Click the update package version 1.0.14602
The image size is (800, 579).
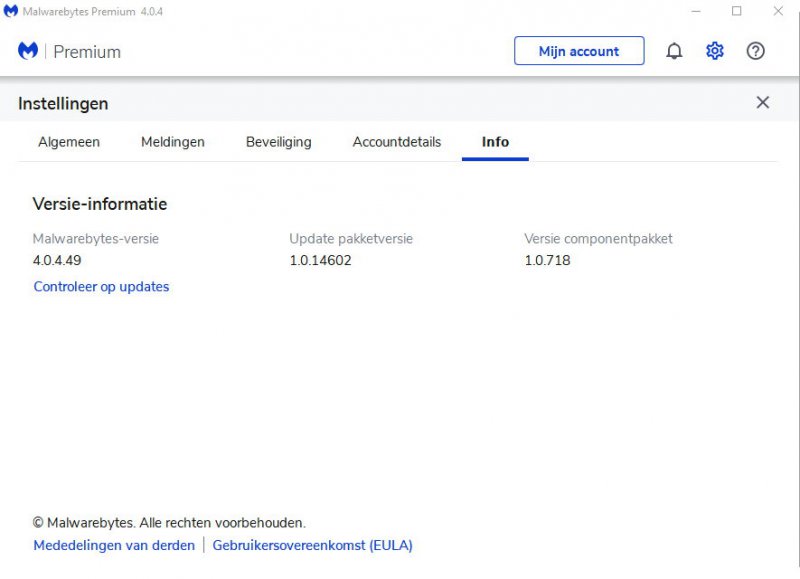pos(320,261)
